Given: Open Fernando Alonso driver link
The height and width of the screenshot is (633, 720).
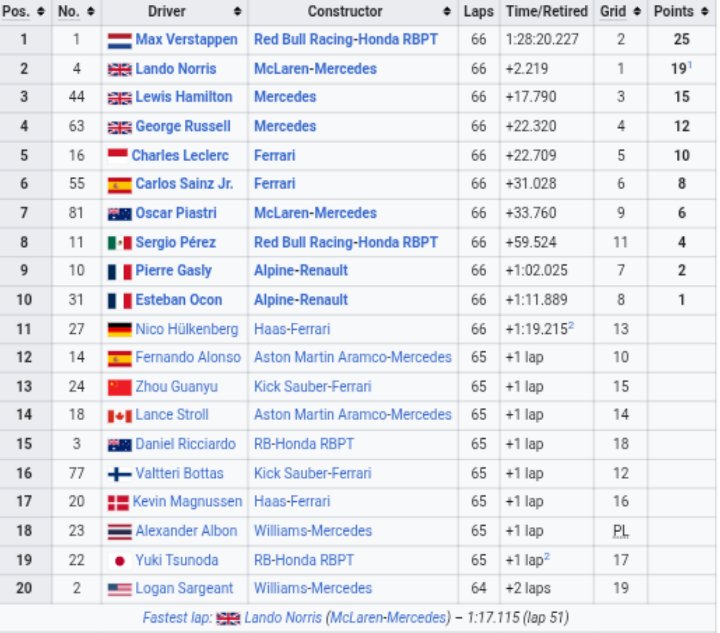Looking at the screenshot, I should coord(188,357).
